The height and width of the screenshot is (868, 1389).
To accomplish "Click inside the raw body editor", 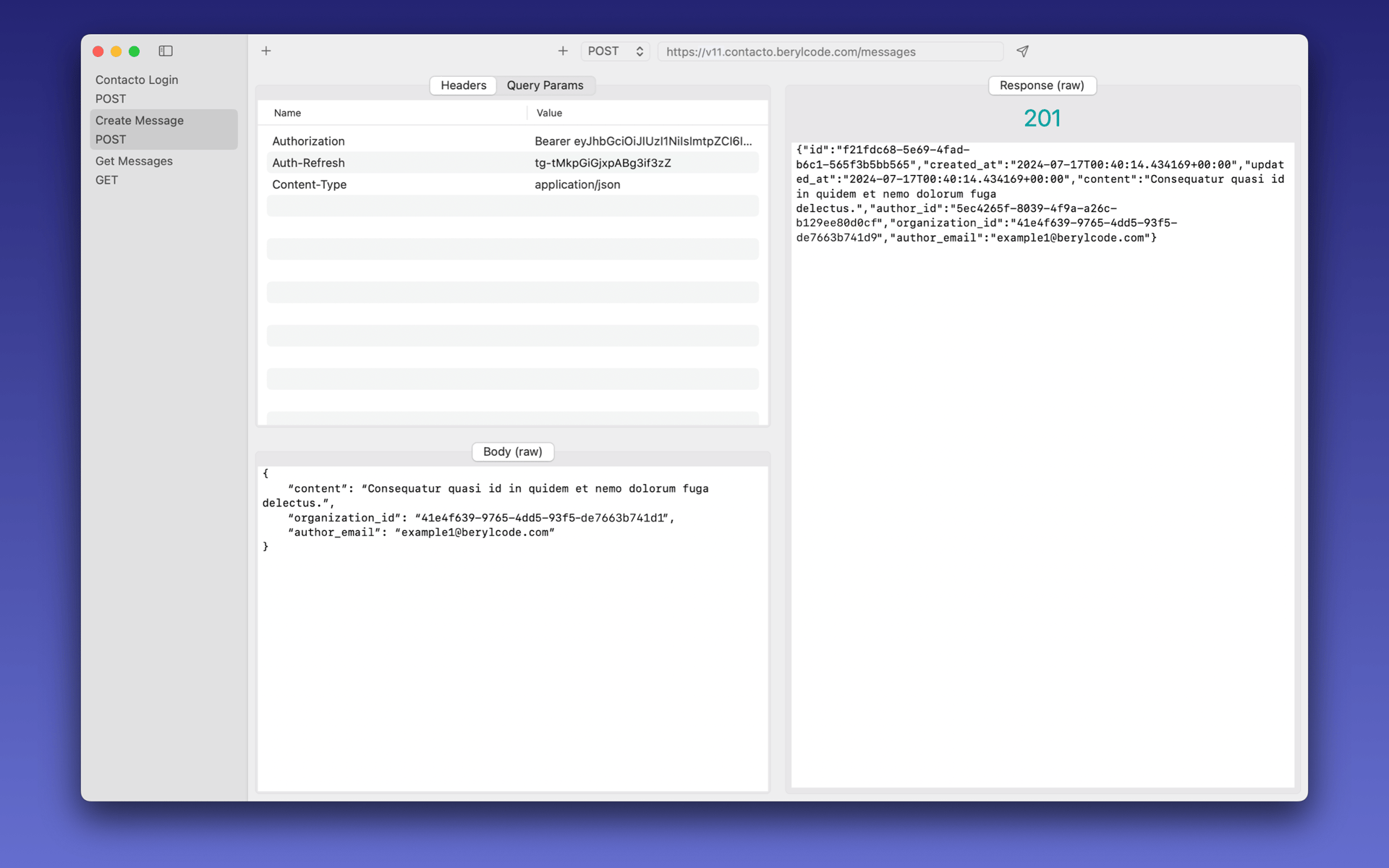I will coord(512,651).
